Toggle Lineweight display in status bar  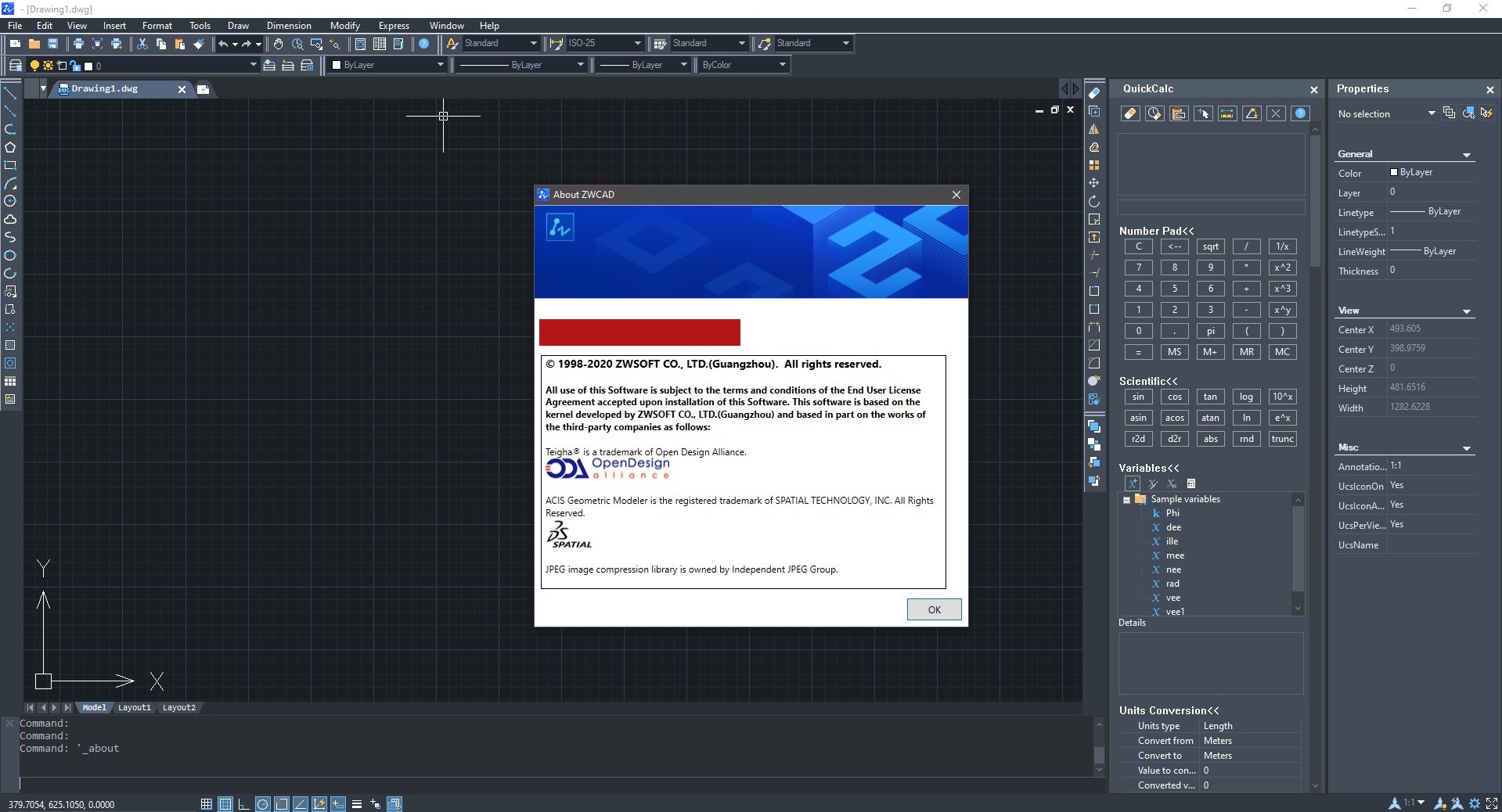coord(357,803)
